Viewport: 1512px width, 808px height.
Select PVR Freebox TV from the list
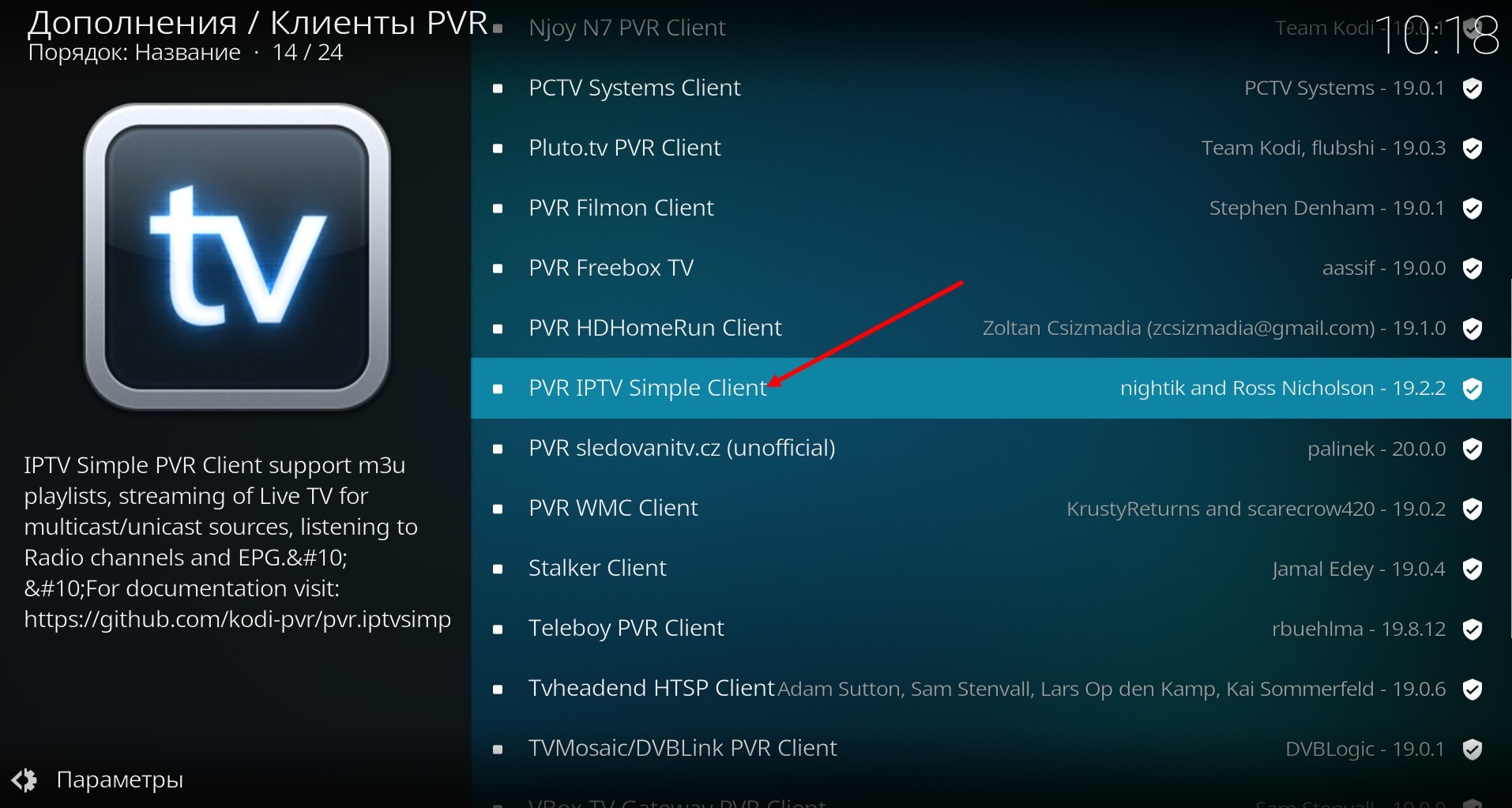pyautogui.click(x=991, y=268)
